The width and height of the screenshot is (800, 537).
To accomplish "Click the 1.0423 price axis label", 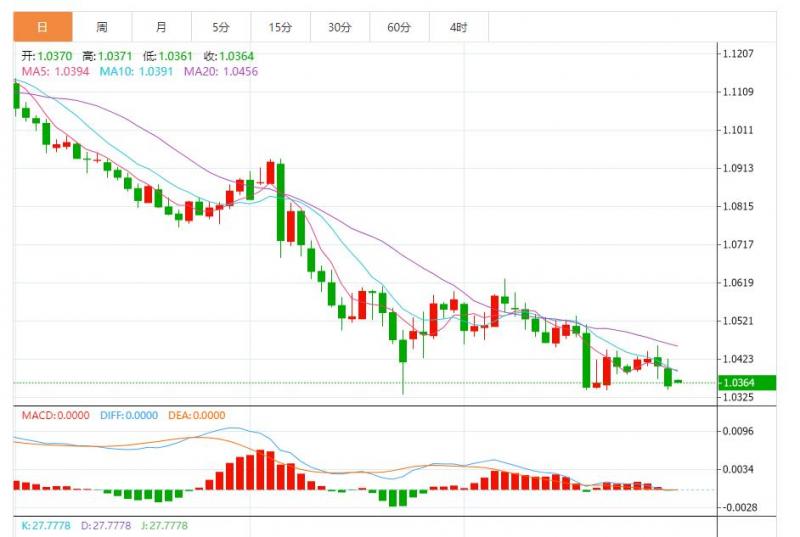I will click(x=738, y=359).
